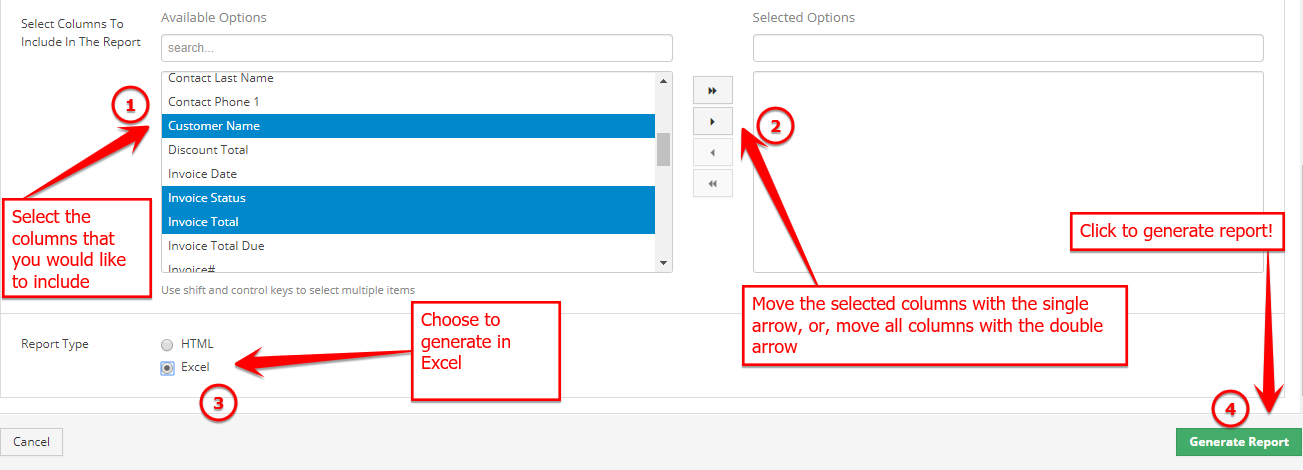Select Invoice Status column option
Viewport: 1303px width, 470px height.
point(408,198)
